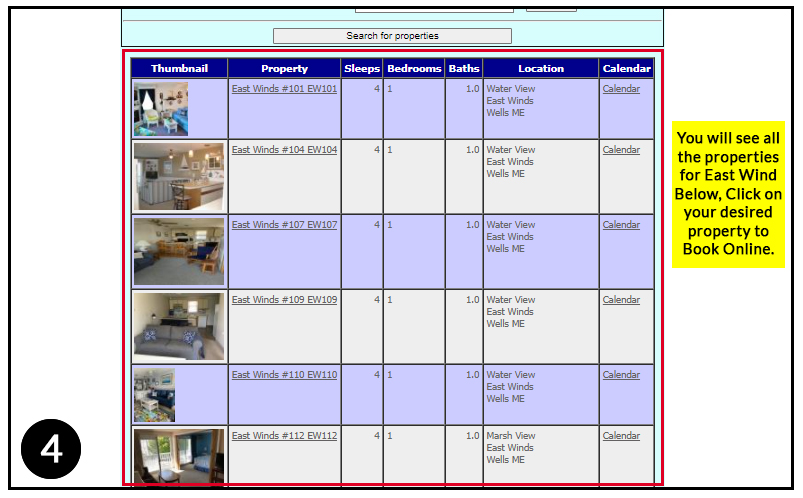Open East Winds #110 EW110 property link

[x=284, y=375]
